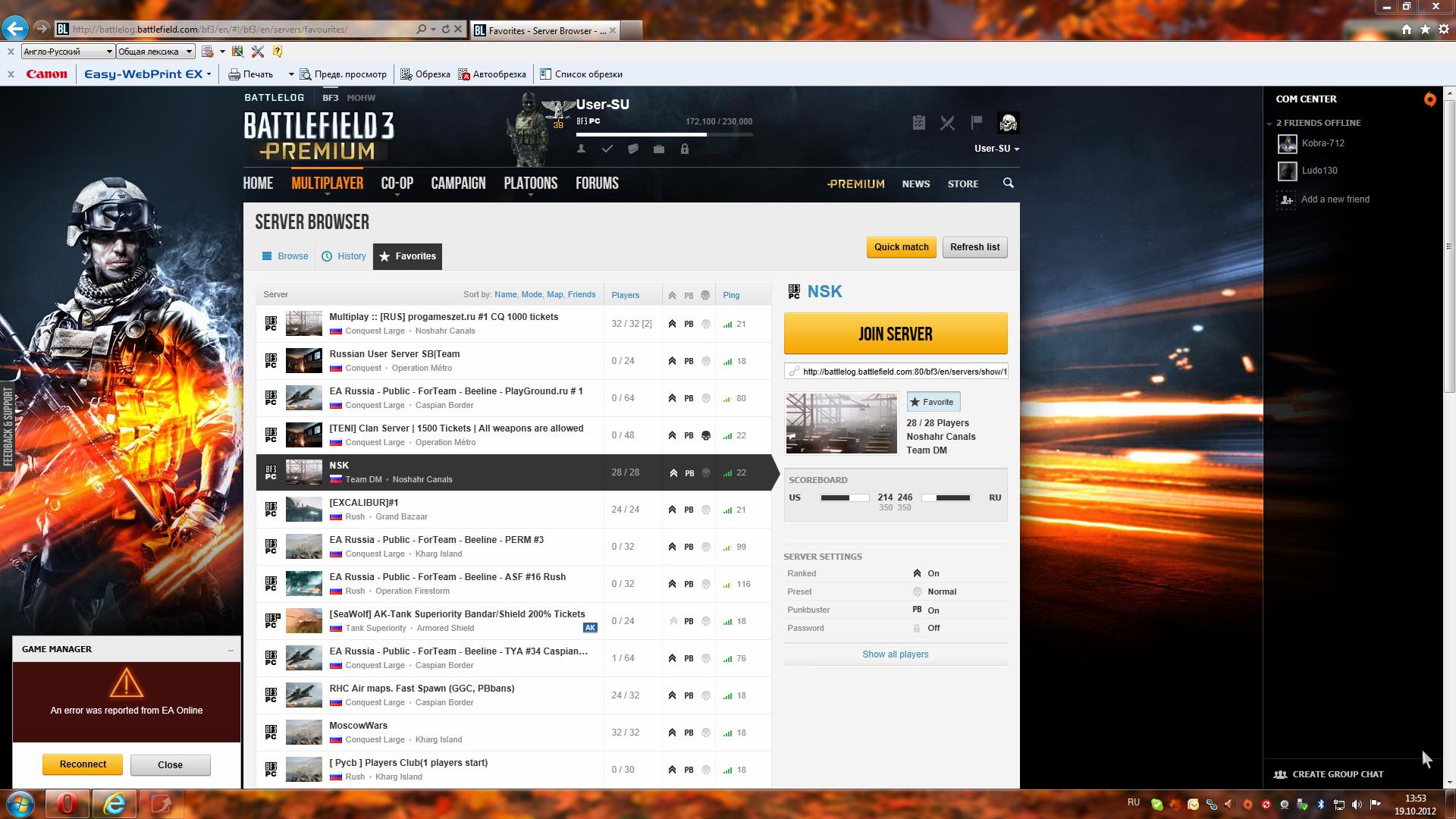This screenshot has width=1456, height=819.
Task: Click the Show all players link
Action: tap(895, 654)
